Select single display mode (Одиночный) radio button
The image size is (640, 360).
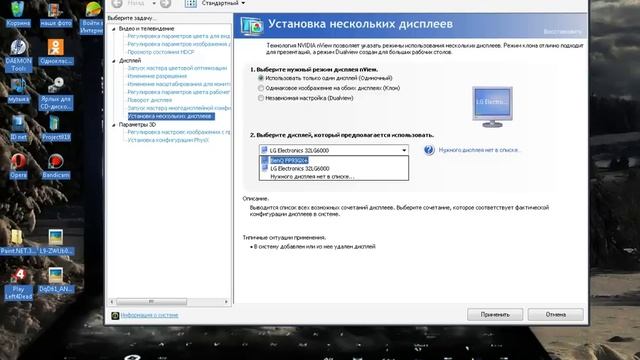[261, 78]
